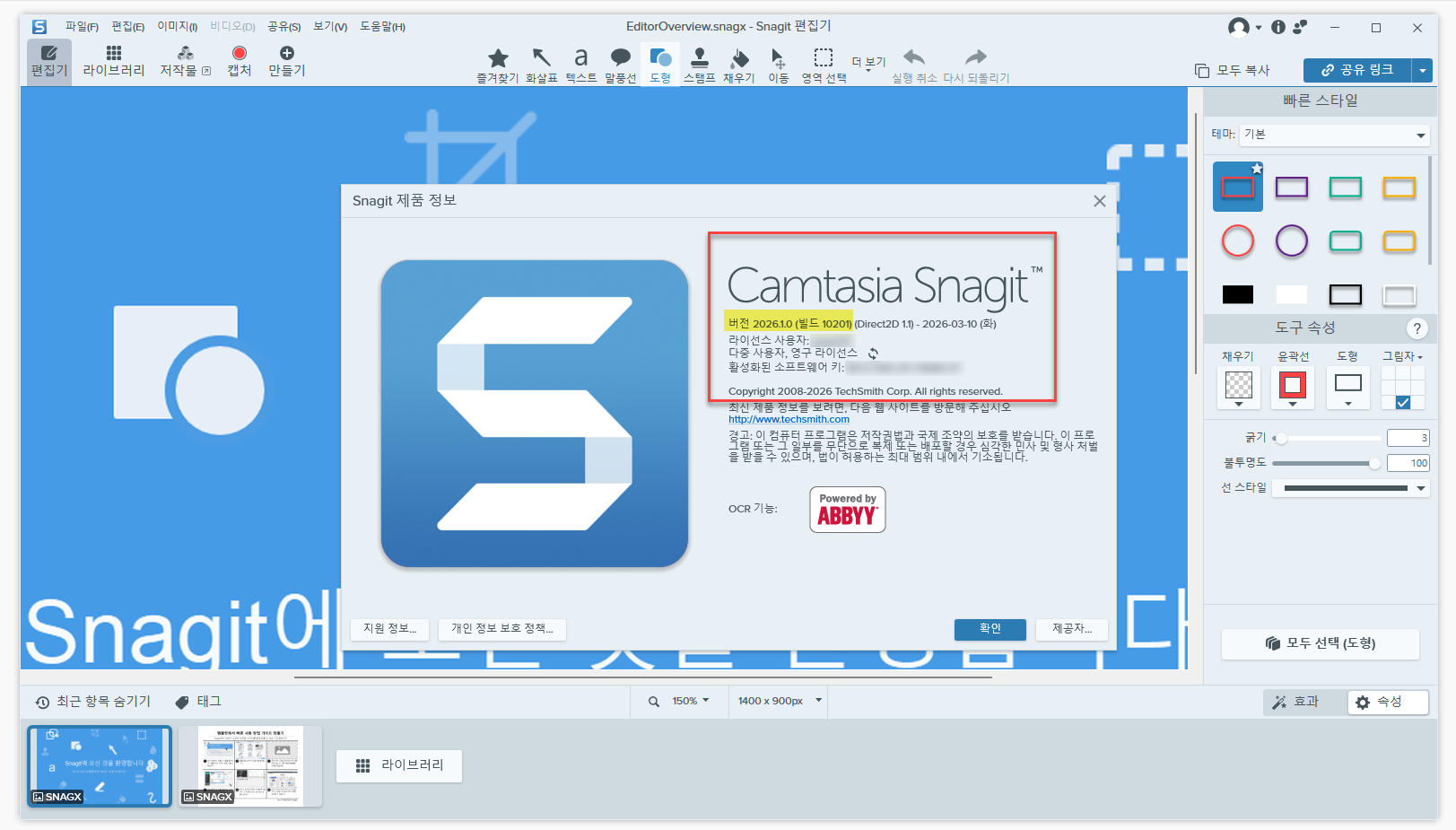Open the 선 스타일 line style dropdown
The image size is (1456, 830).
tap(1353, 488)
